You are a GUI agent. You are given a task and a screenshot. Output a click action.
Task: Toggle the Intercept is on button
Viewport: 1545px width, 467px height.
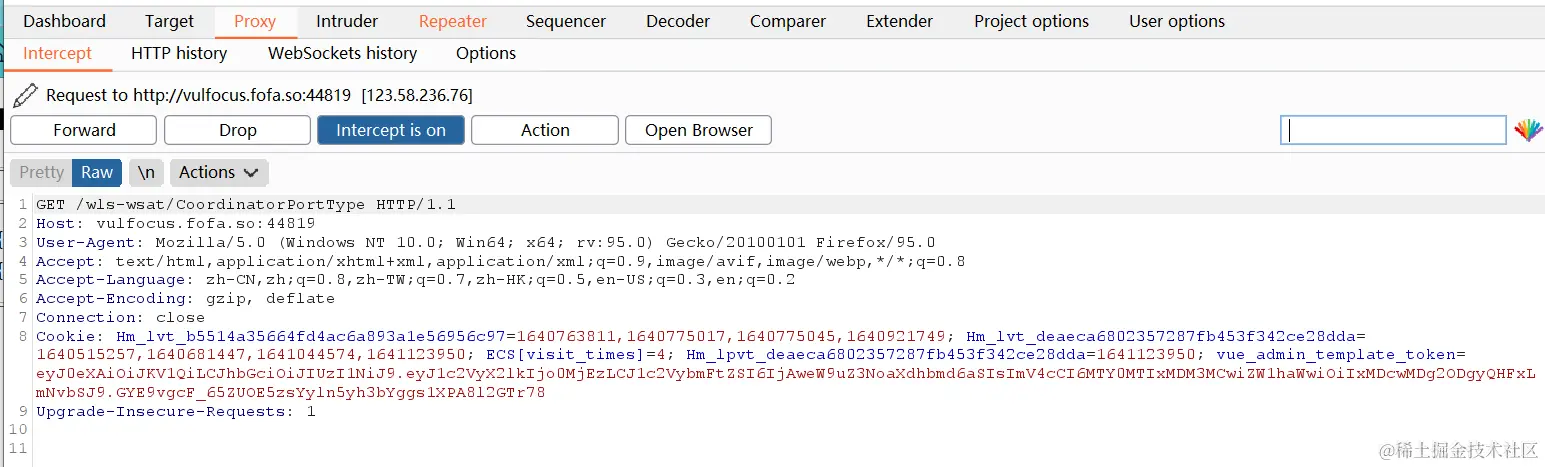(x=391, y=130)
